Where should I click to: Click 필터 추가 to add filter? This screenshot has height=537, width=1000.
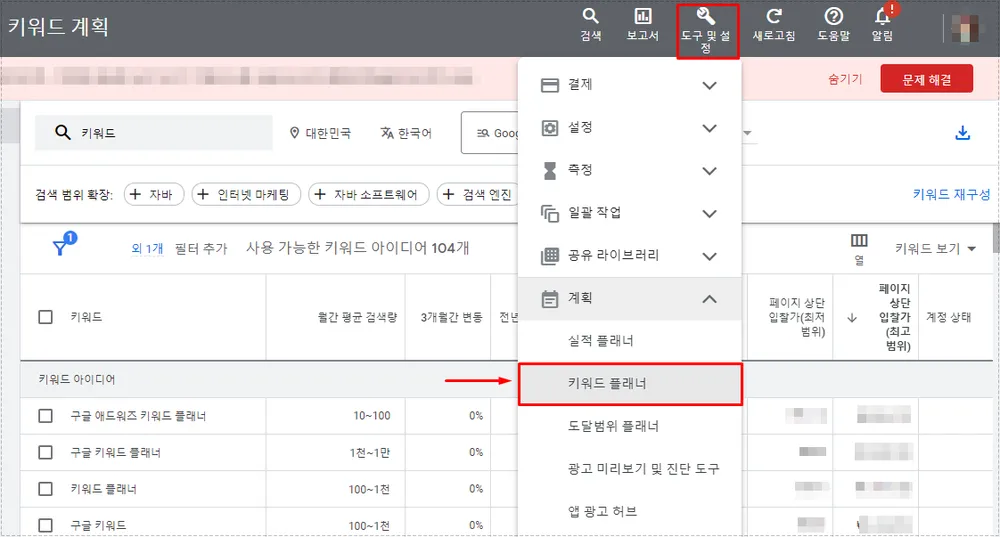coord(201,248)
